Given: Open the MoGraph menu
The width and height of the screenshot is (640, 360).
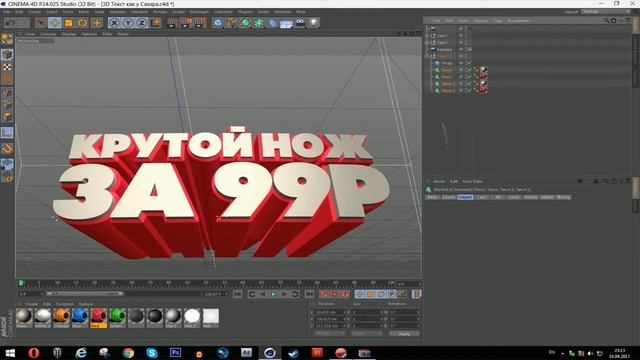Looking at the screenshot, I should point(199,12).
